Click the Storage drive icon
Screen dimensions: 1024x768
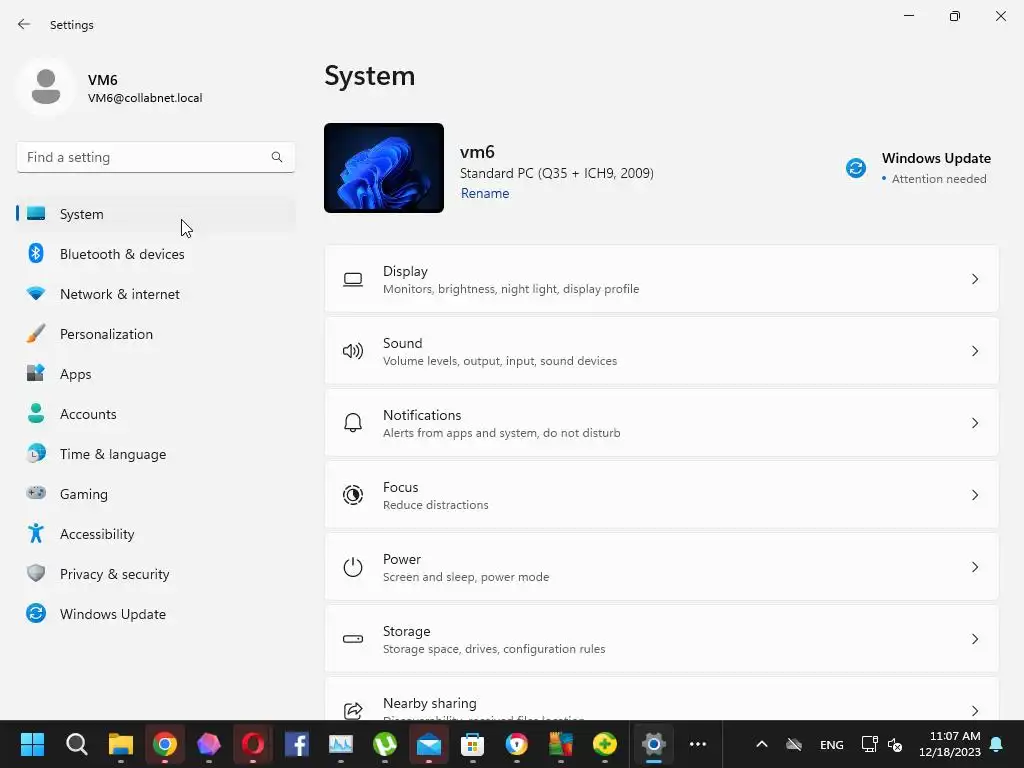[x=353, y=639]
